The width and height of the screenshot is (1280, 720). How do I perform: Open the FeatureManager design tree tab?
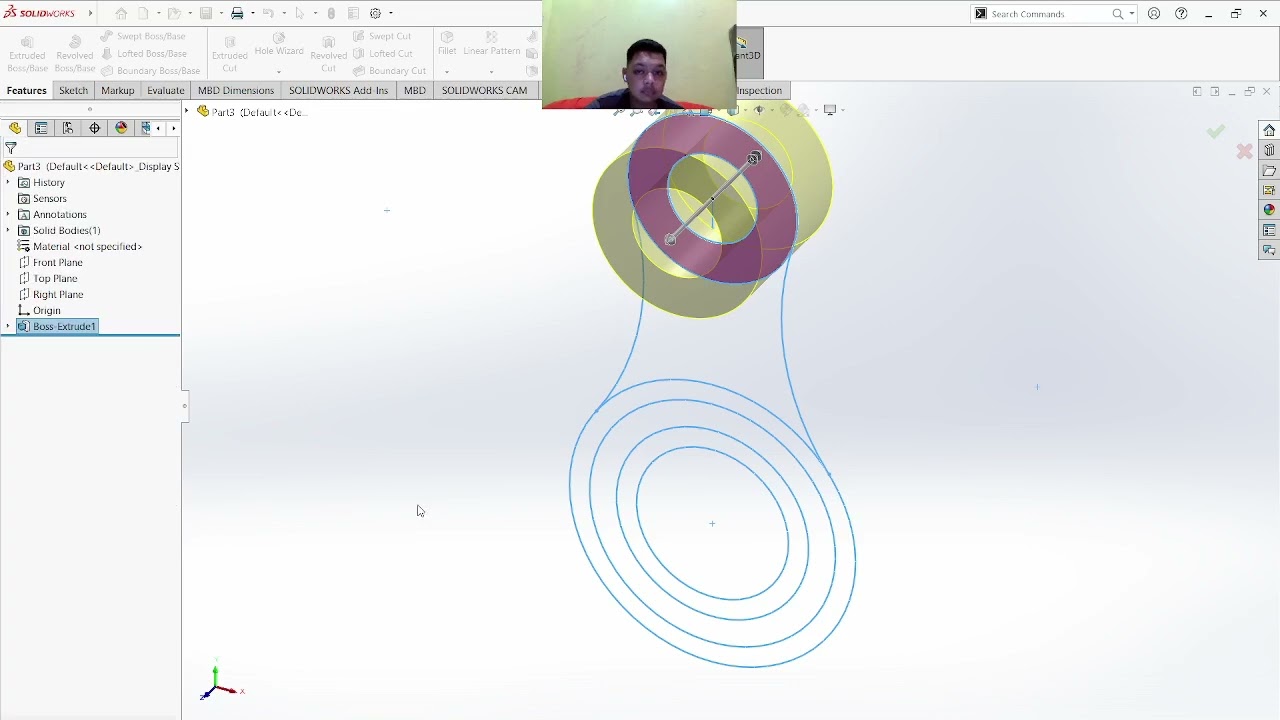click(15, 128)
